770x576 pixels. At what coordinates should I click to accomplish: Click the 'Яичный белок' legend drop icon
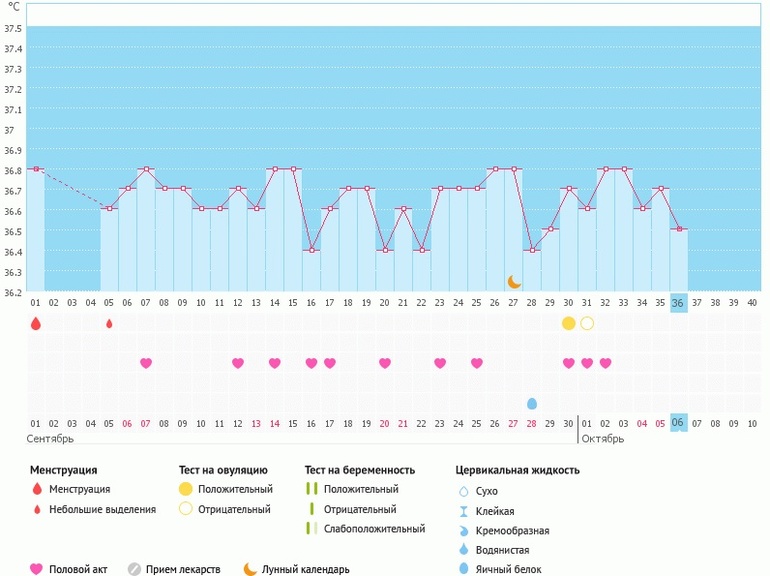pos(463,569)
